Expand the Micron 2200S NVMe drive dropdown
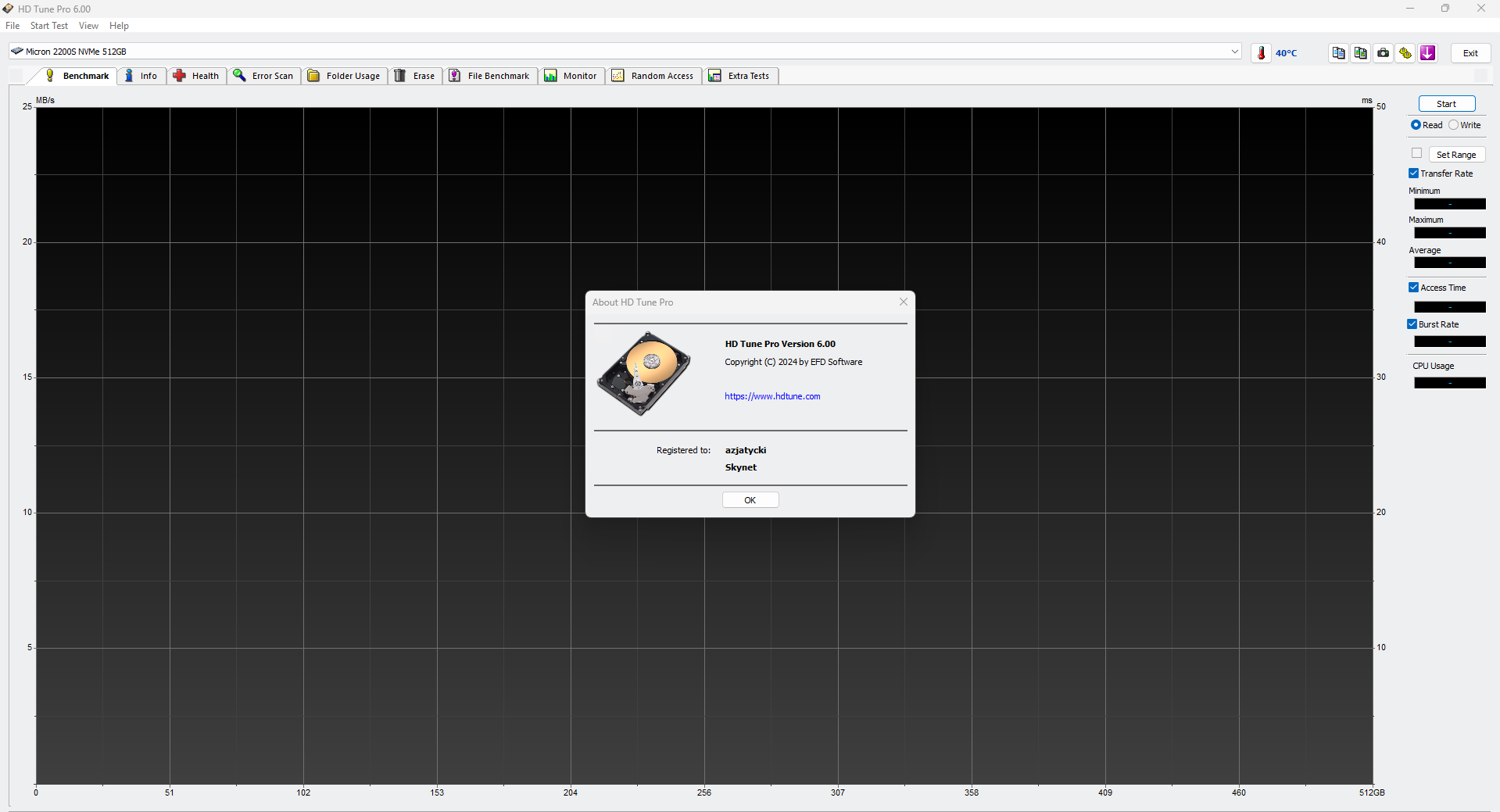Viewport: 1500px width, 812px height. tap(1235, 52)
